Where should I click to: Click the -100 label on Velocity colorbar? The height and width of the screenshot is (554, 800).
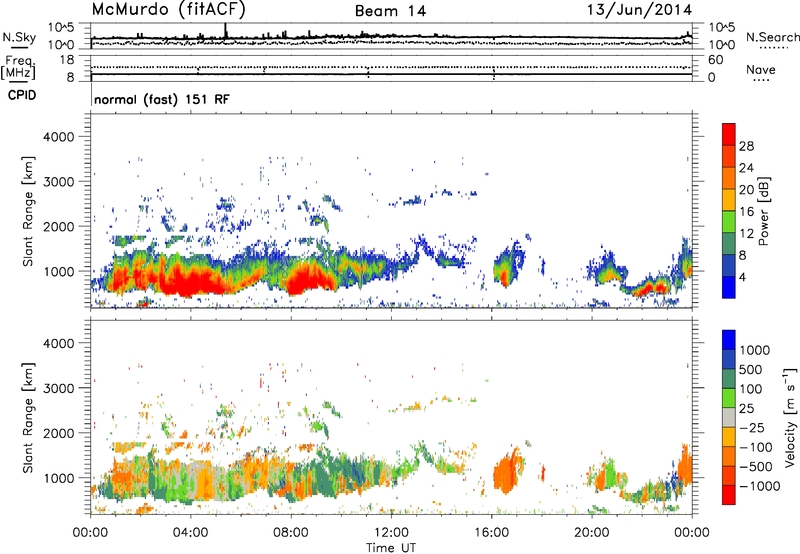(756, 447)
